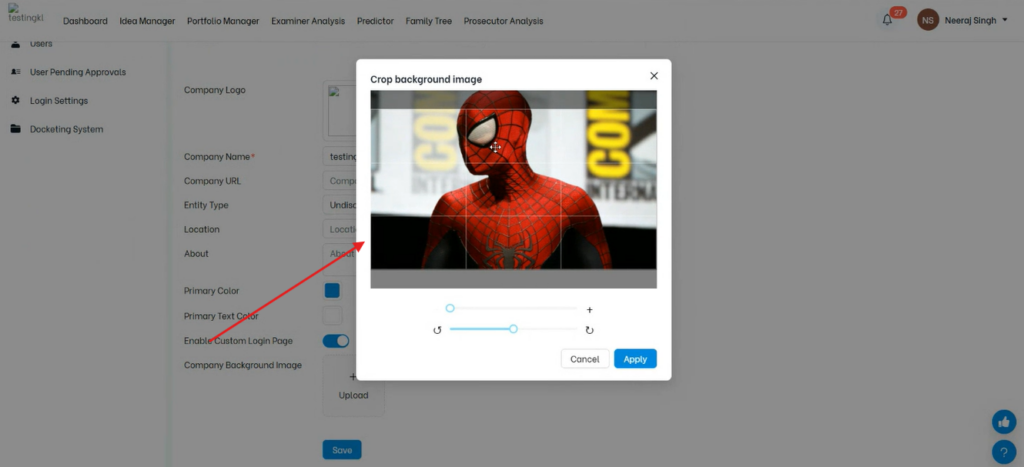This screenshot has width=1024, height=467.
Task: Cancel the crop dialog
Action: 585,359
